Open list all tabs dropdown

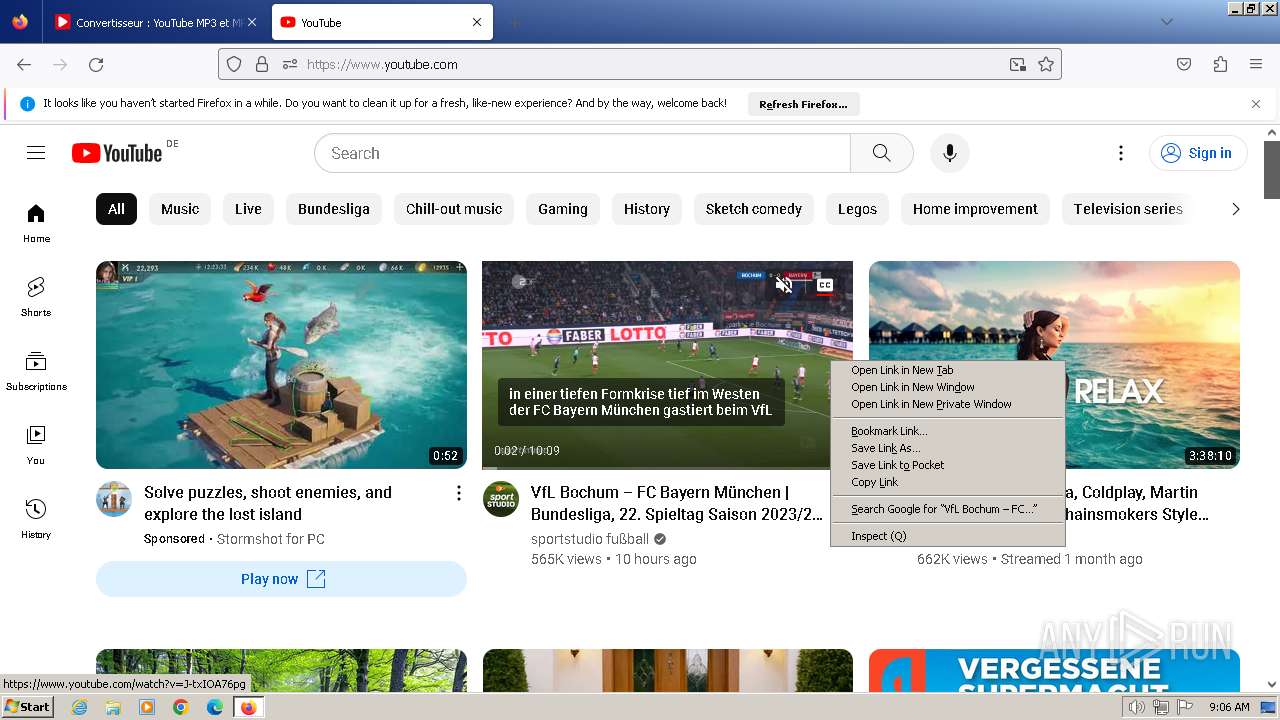1167,22
